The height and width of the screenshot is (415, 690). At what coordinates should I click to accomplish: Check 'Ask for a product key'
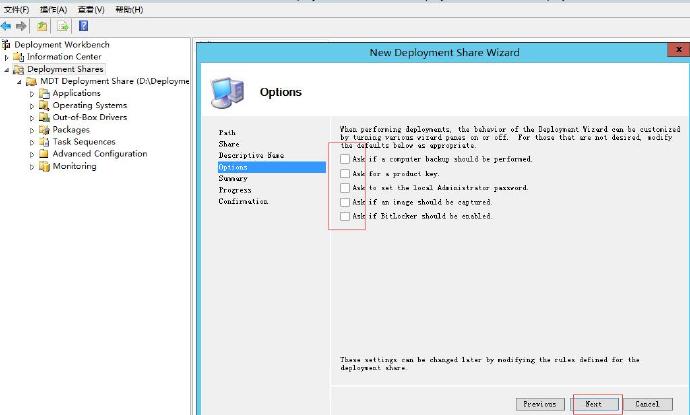(x=345, y=174)
